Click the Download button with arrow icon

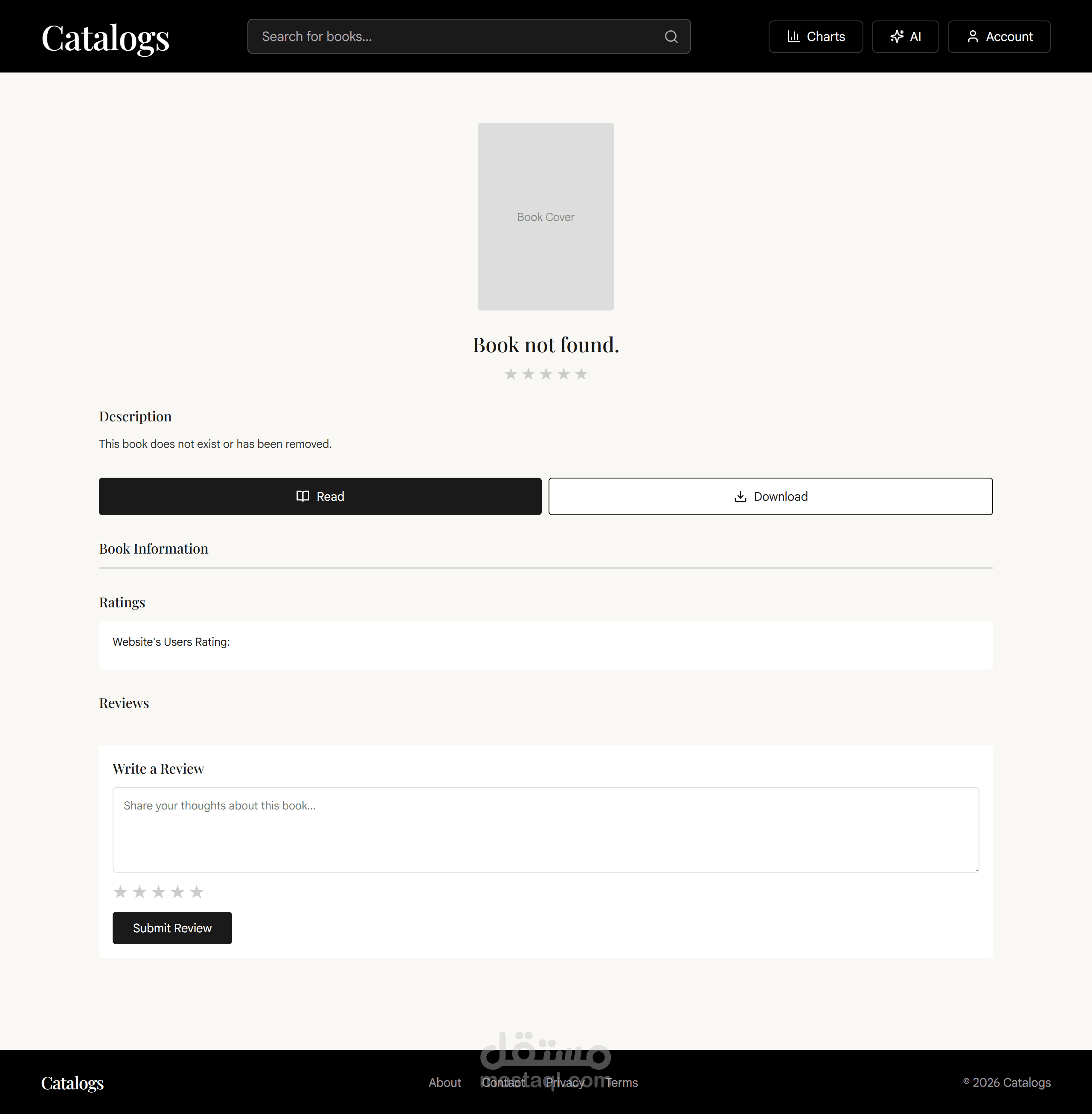point(770,496)
